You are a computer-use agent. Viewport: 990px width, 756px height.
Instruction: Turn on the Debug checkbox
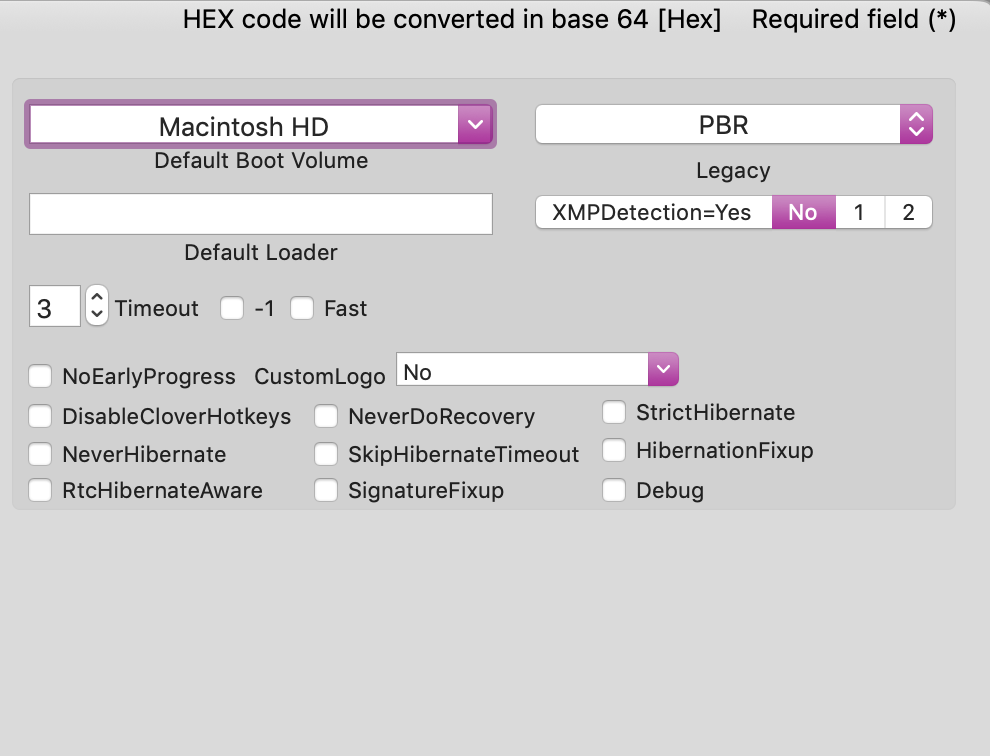614,490
